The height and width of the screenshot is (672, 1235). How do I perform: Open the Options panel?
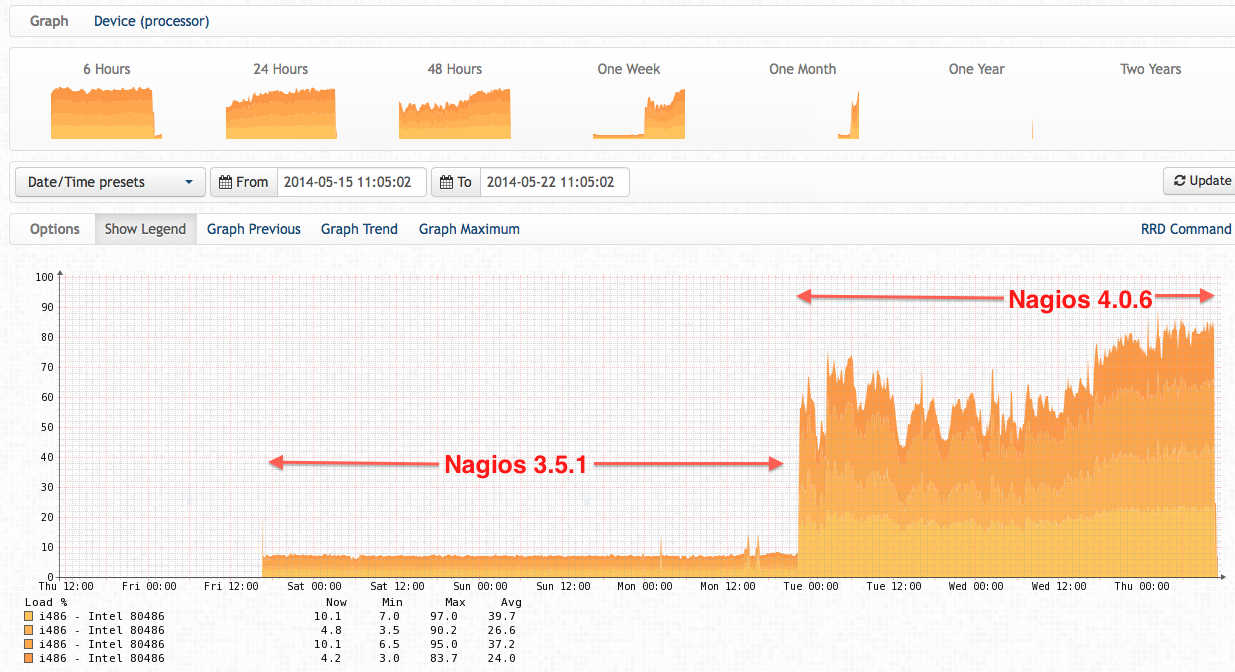pyautogui.click(x=55, y=229)
